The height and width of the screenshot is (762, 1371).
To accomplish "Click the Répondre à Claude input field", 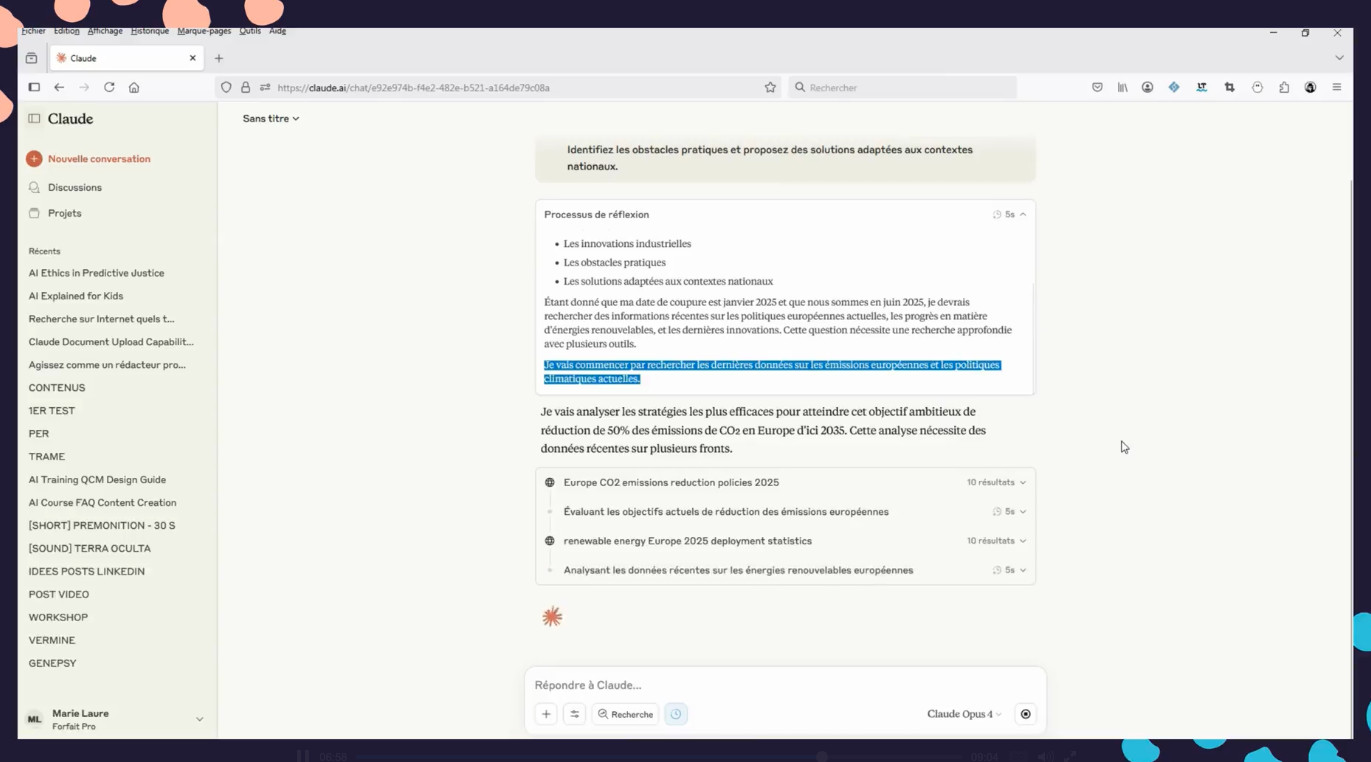I will point(785,685).
